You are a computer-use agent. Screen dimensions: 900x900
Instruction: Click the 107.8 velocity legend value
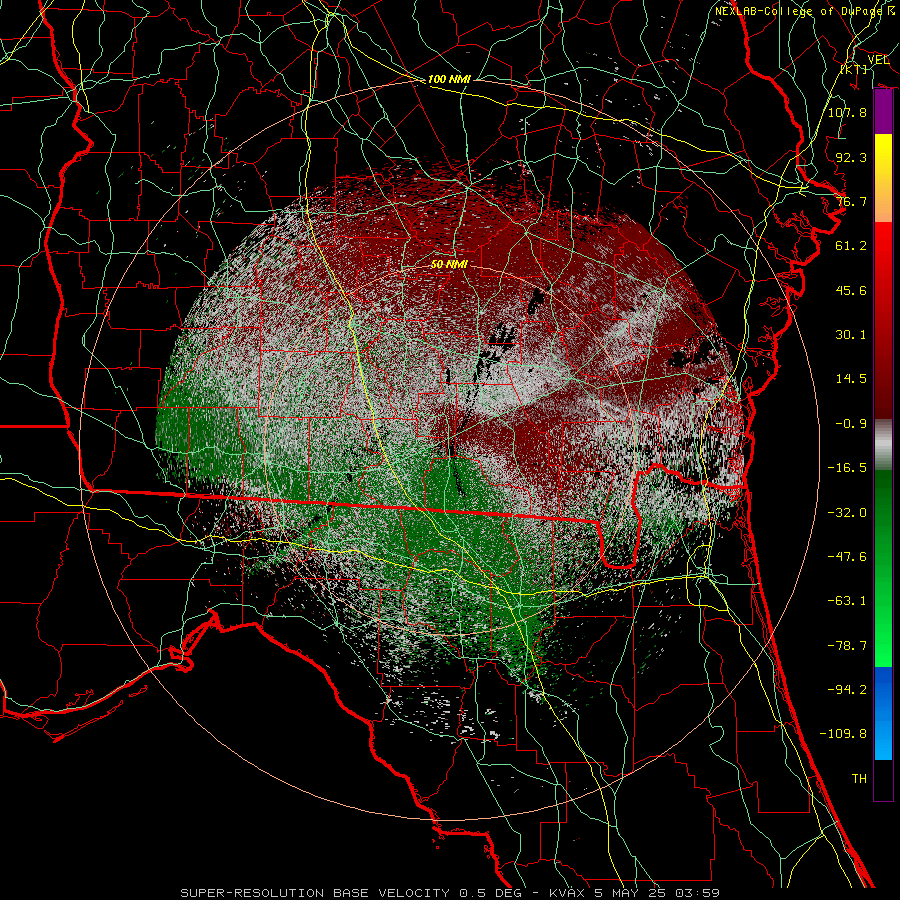coord(847,112)
